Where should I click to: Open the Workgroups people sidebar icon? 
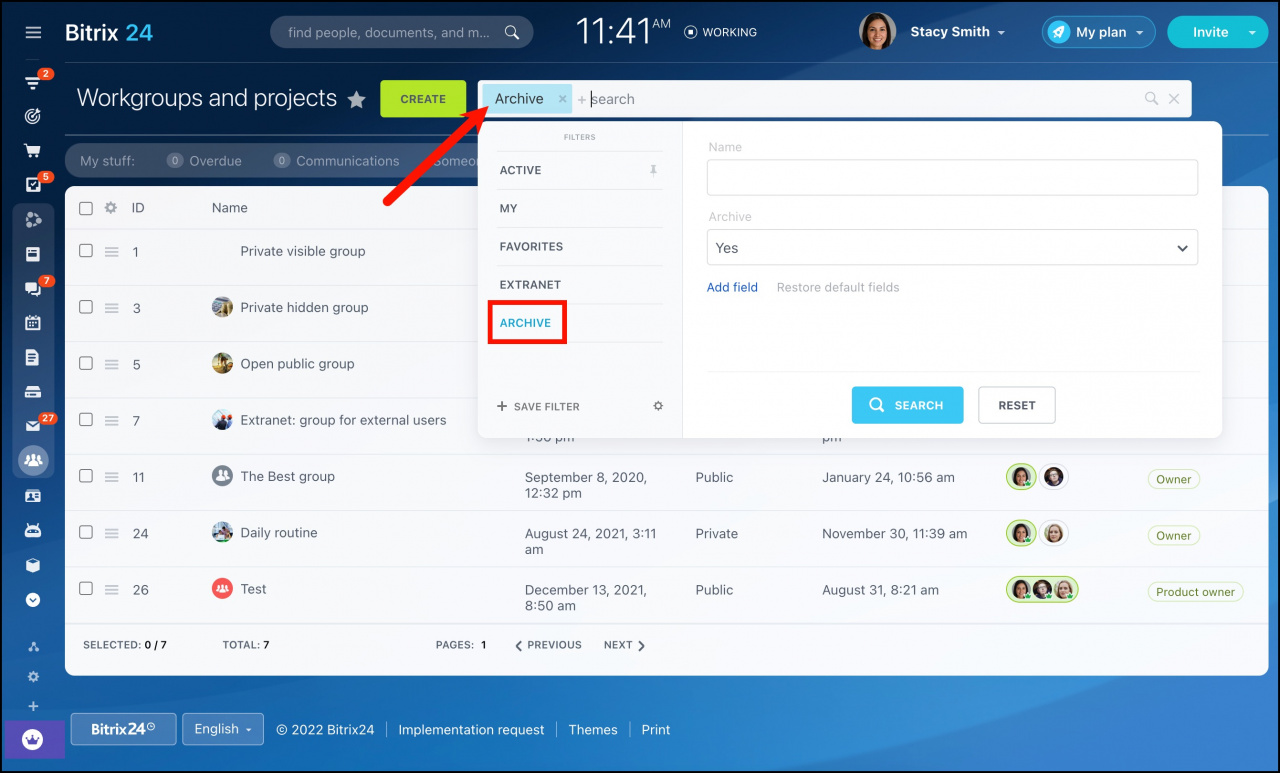point(33,460)
